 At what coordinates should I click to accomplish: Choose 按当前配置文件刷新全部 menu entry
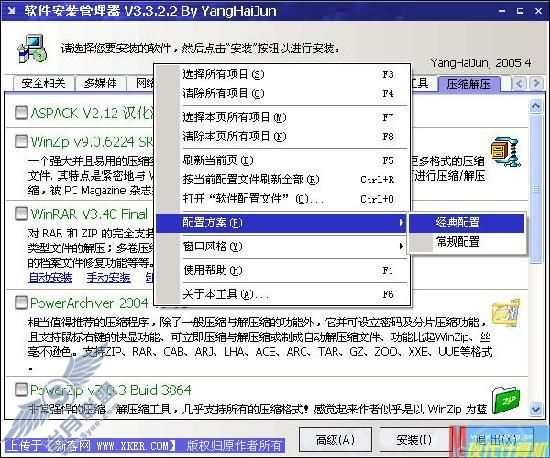(x=282, y=180)
